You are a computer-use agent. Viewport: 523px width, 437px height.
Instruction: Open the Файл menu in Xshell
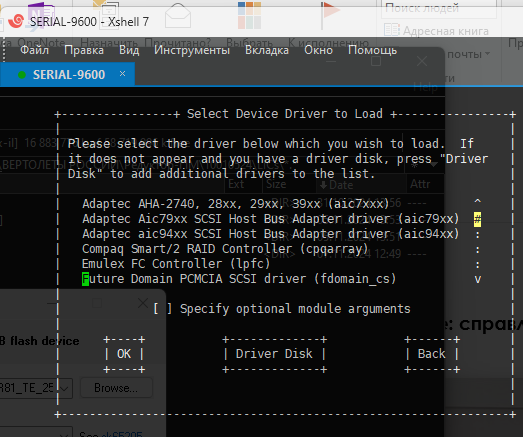pos(34,50)
